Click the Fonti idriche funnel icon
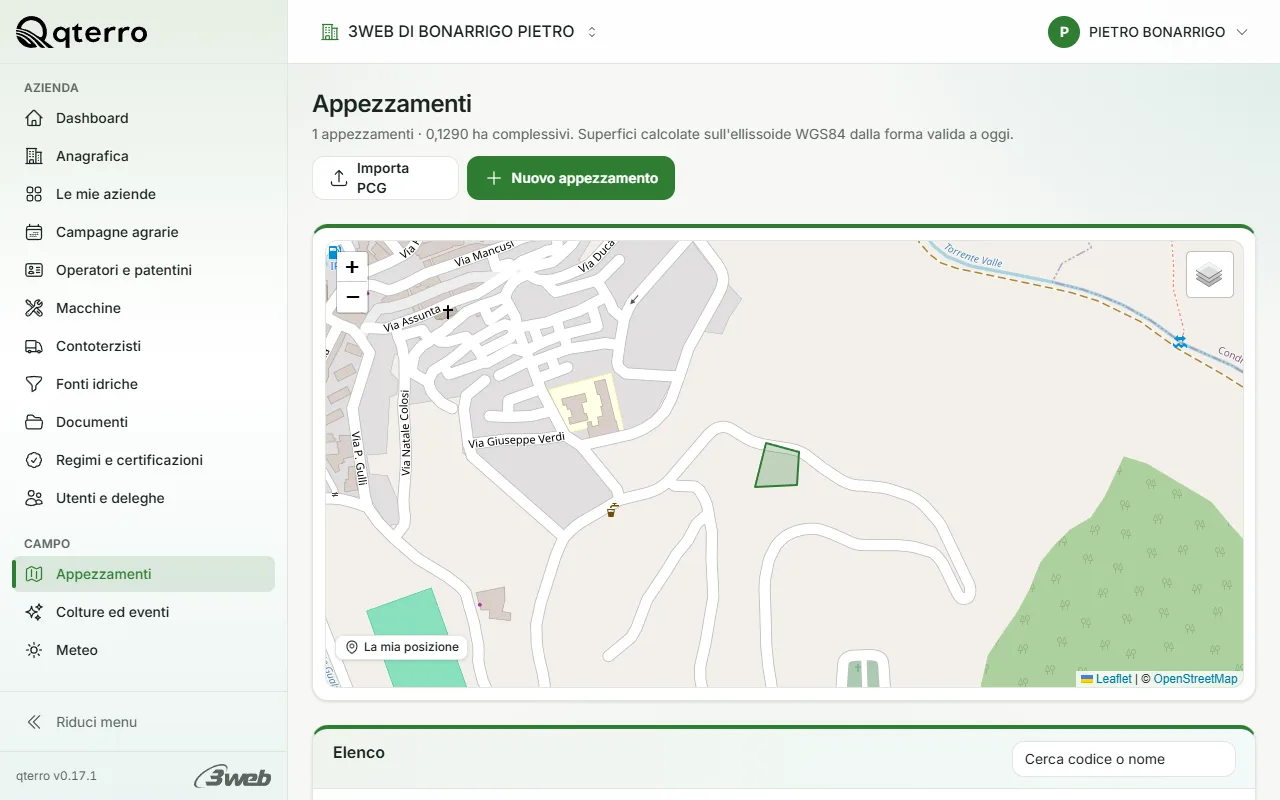 tap(34, 384)
